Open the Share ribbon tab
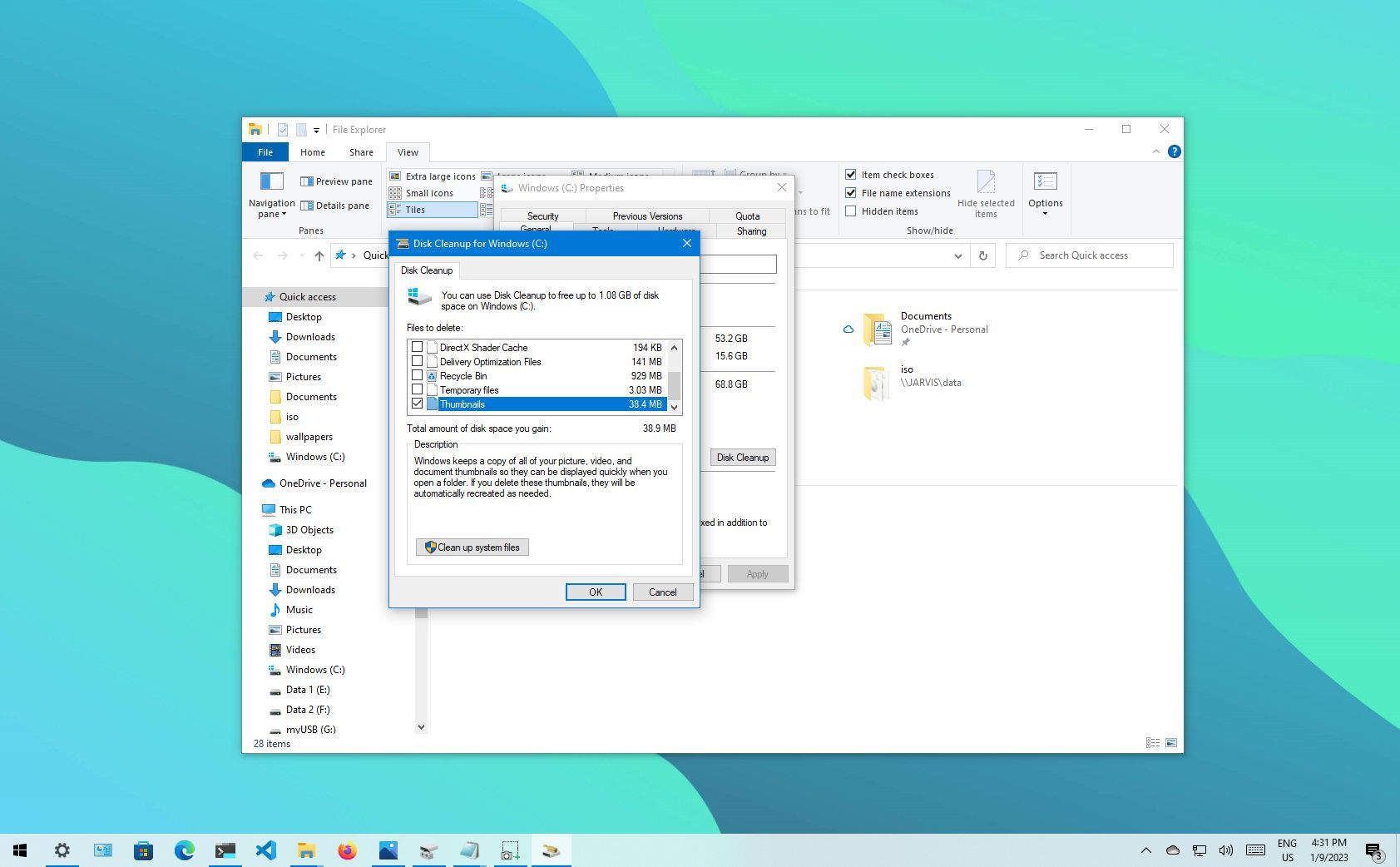The image size is (1400, 867). tap(361, 151)
